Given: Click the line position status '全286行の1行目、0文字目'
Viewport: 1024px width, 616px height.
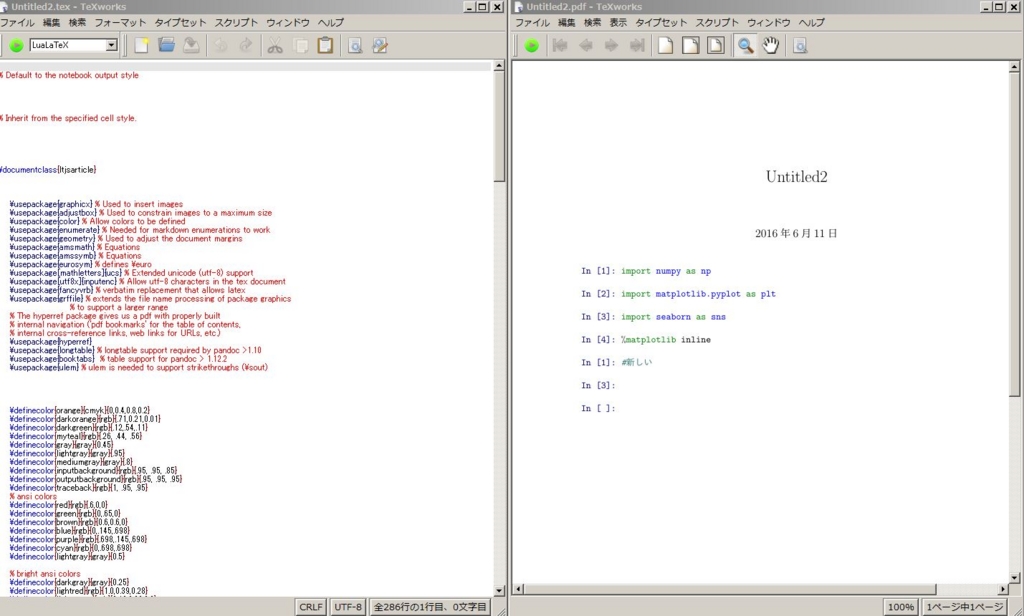Looking at the screenshot, I should tap(430, 607).
